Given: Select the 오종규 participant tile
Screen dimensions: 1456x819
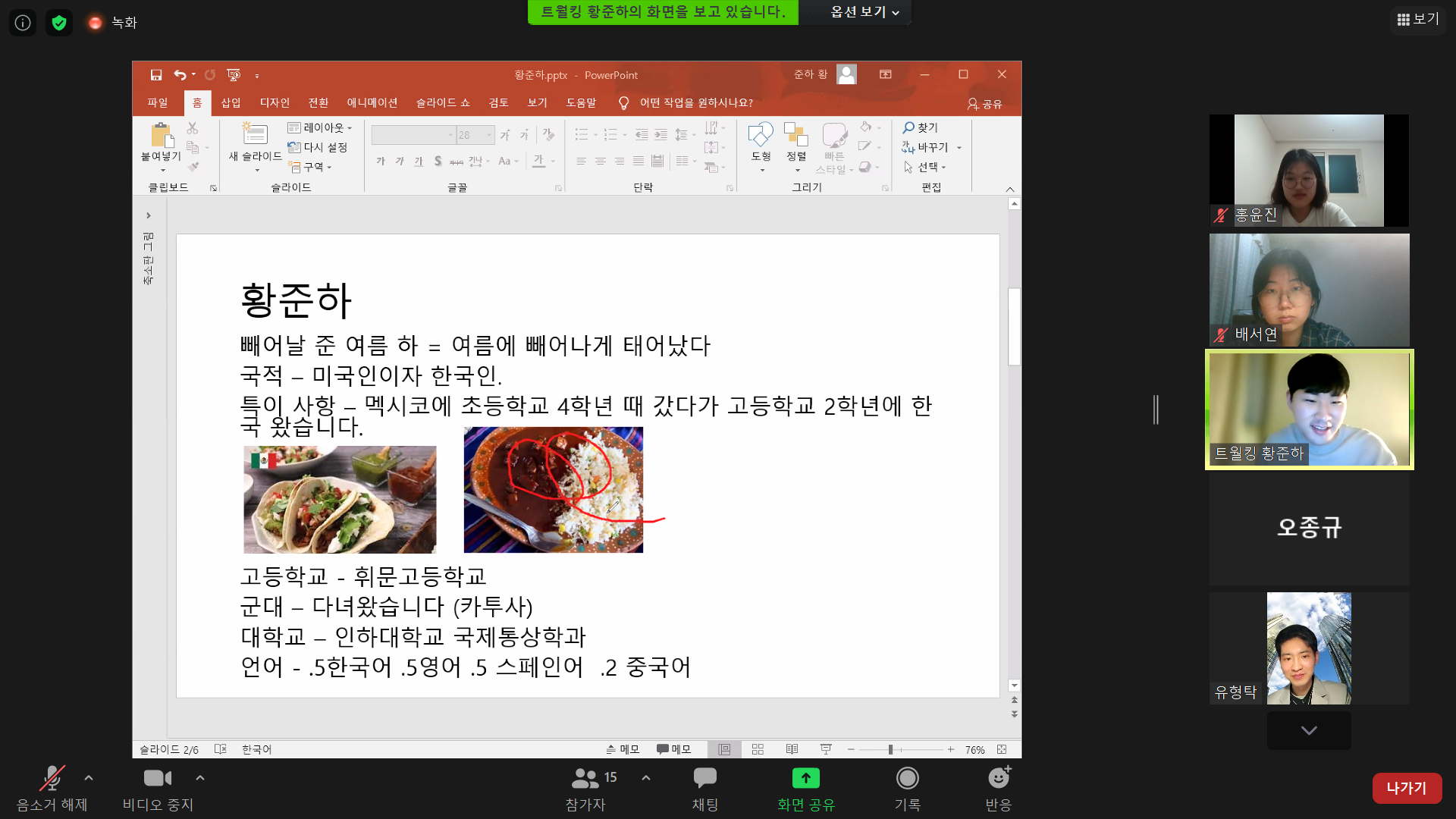Looking at the screenshot, I should (1309, 528).
